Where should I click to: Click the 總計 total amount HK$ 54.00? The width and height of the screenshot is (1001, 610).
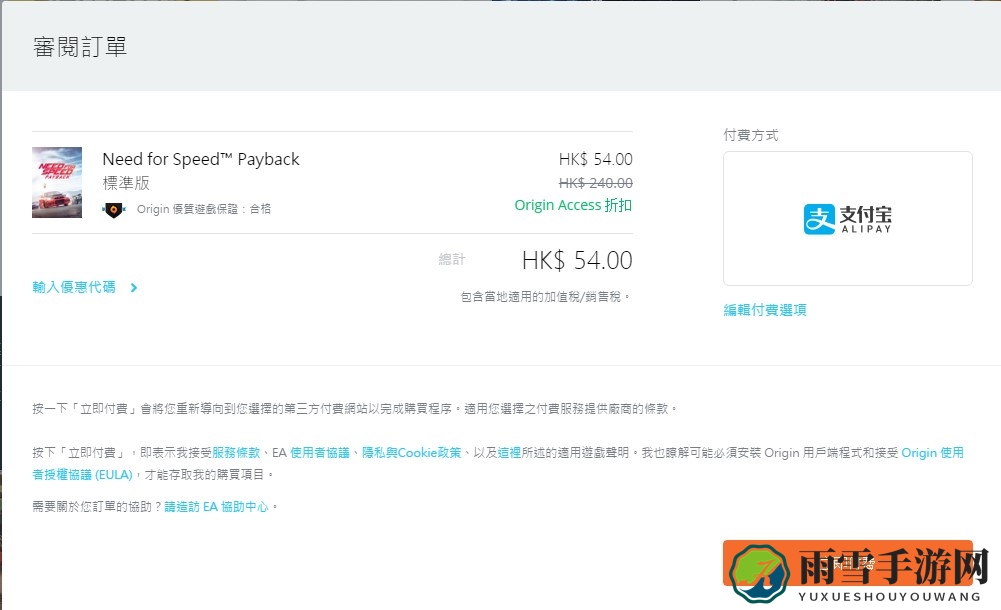pyautogui.click(x=577, y=260)
